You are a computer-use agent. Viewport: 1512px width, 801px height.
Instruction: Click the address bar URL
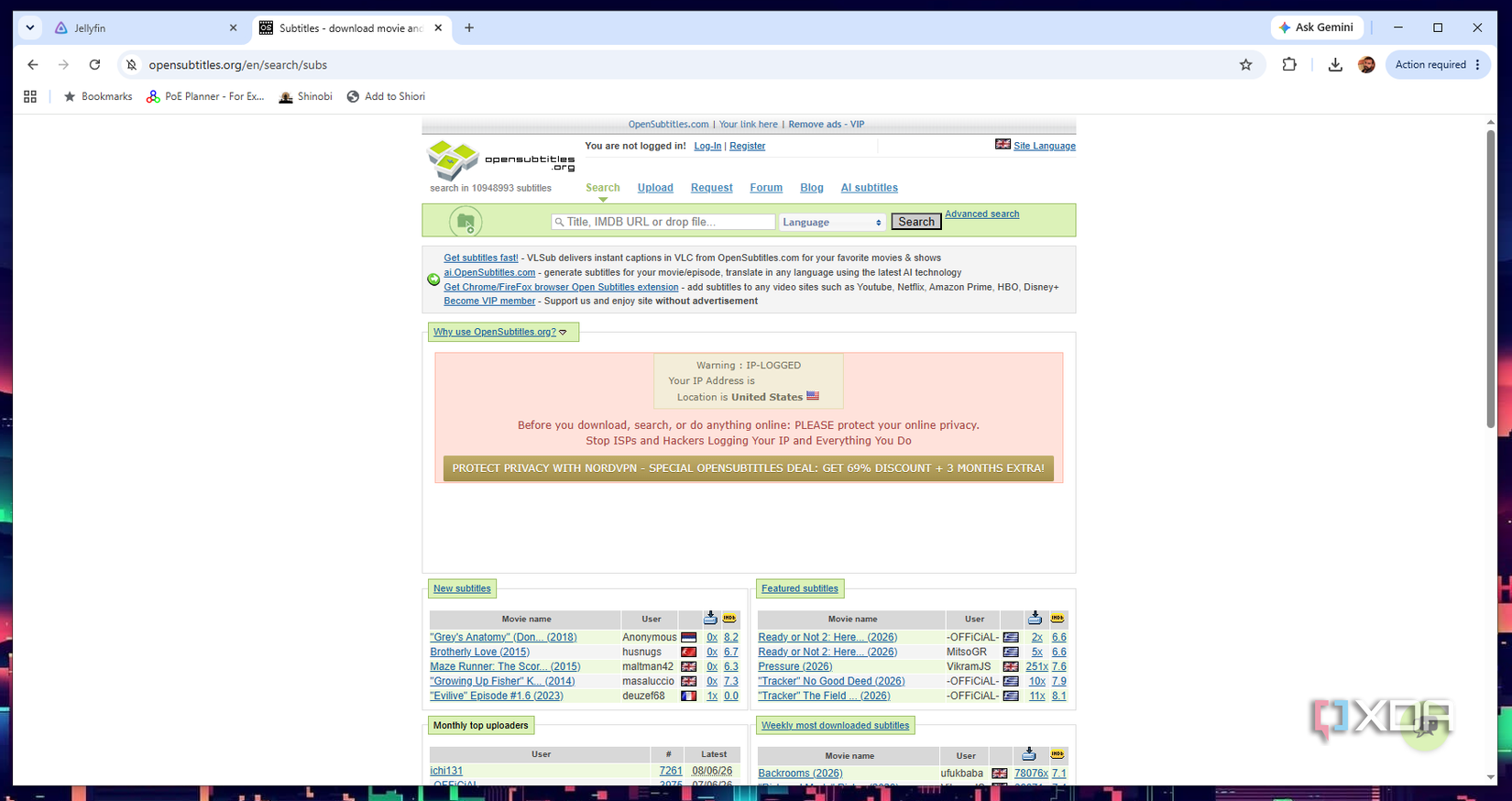237,65
